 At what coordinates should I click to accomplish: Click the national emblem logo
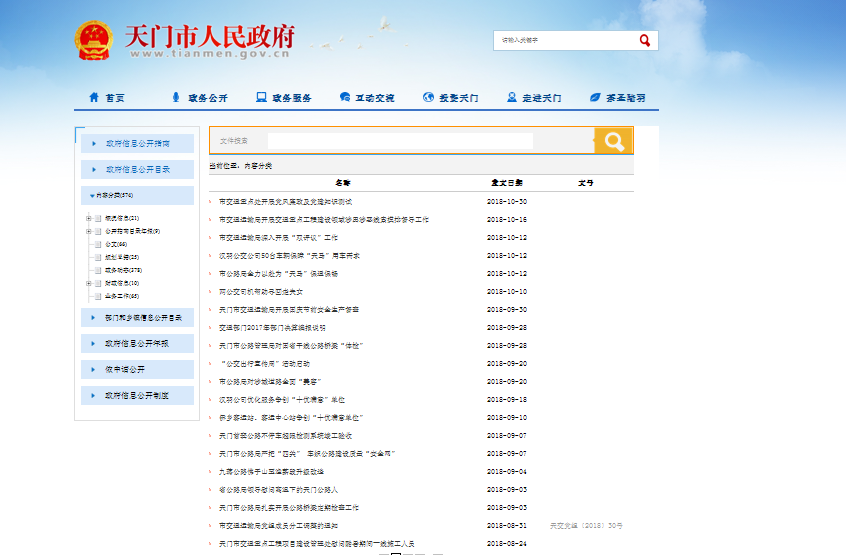[x=95, y=41]
